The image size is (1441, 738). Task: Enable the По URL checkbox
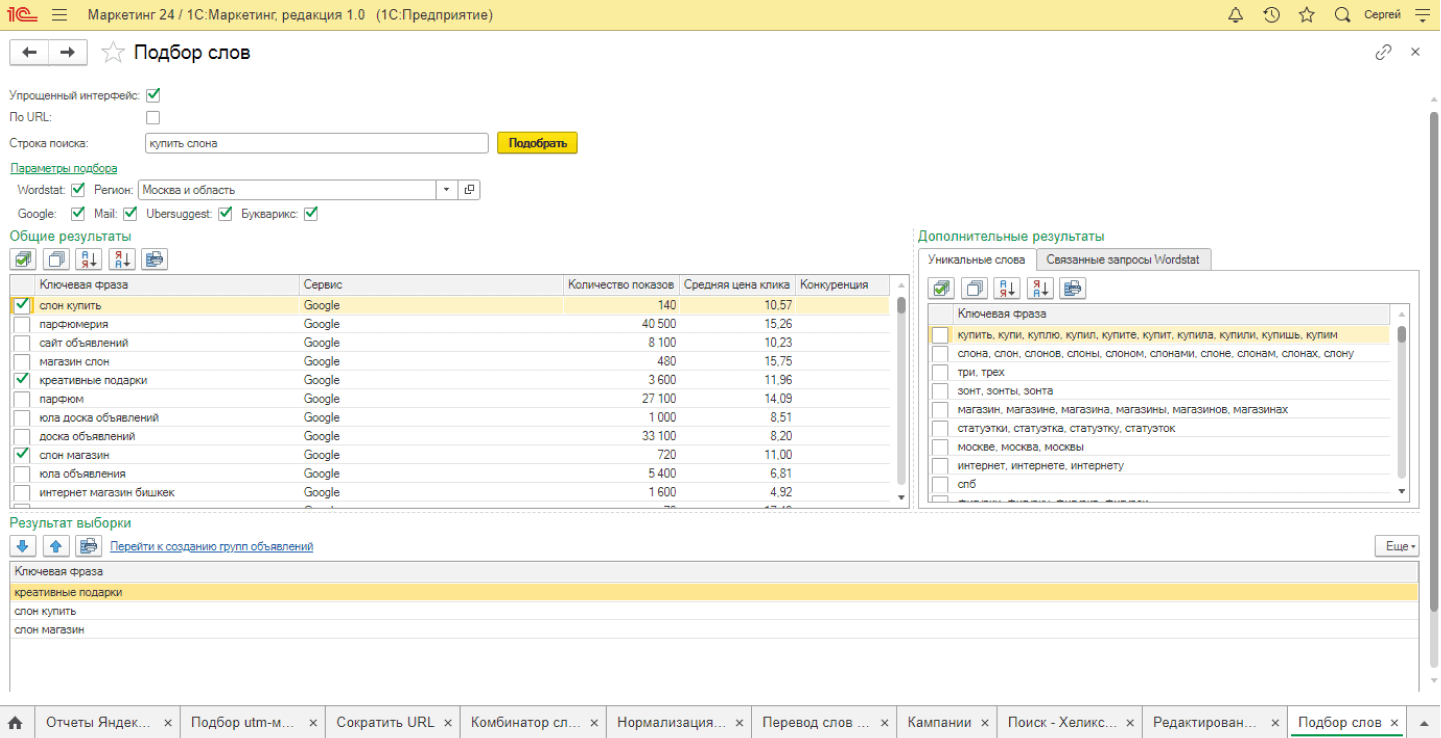pyautogui.click(x=153, y=117)
